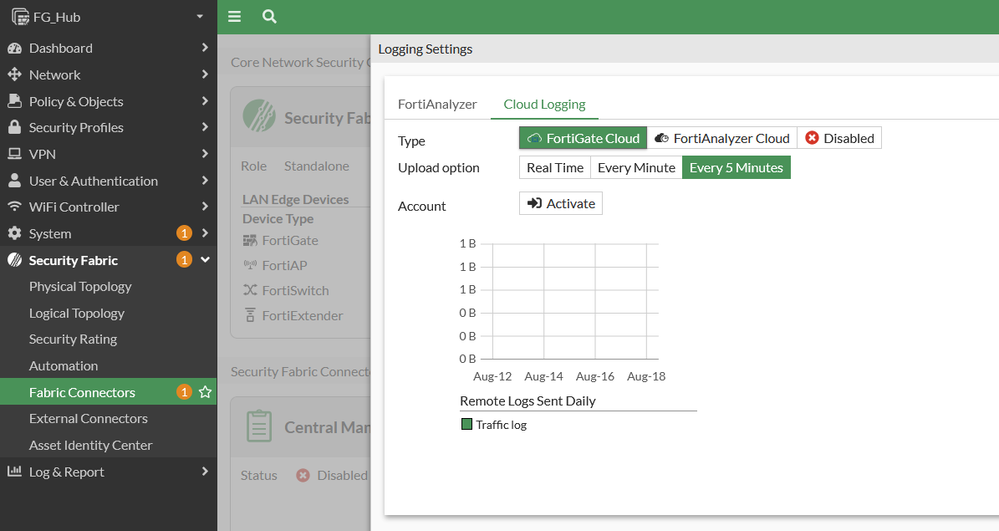Expand the Network menu section
The height and width of the screenshot is (531, 999).
pyautogui.click(x=108, y=75)
